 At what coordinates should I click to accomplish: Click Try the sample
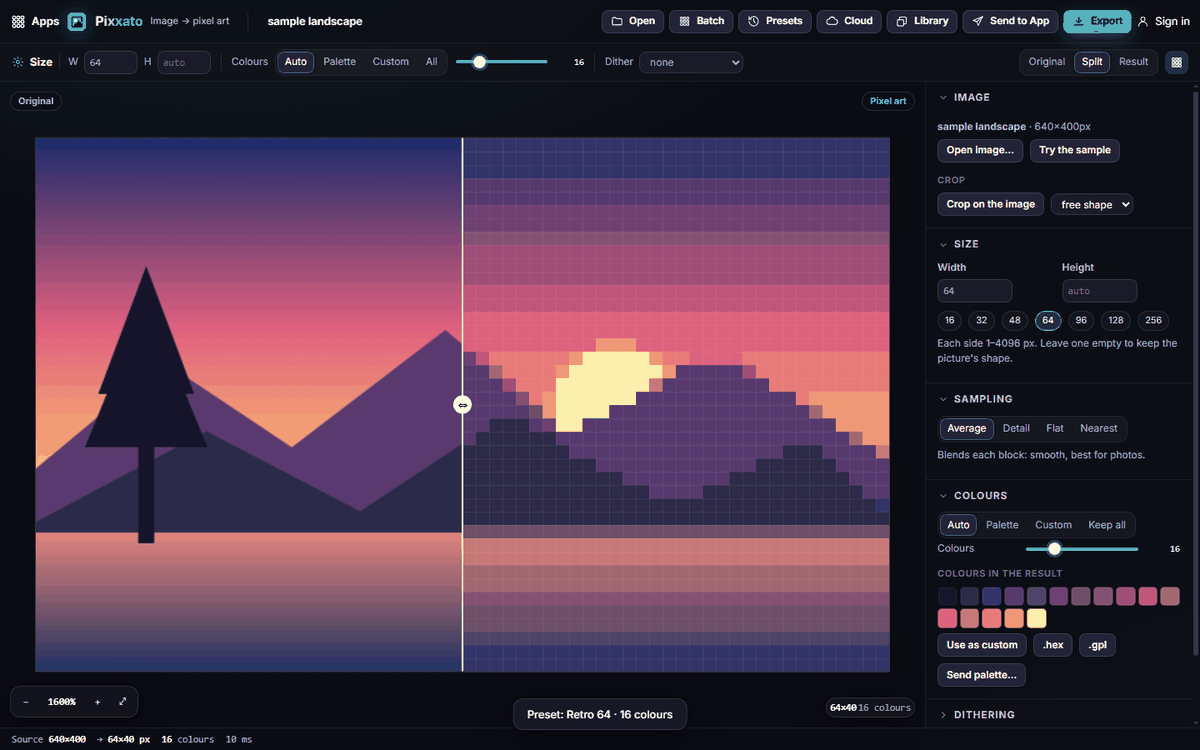[x=1075, y=150]
